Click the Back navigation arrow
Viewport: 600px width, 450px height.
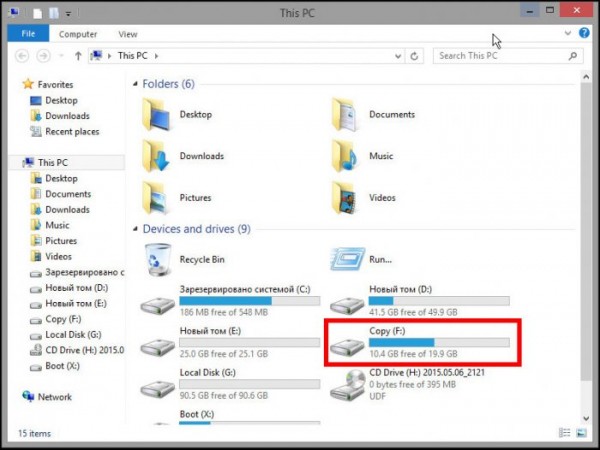pos(22,56)
